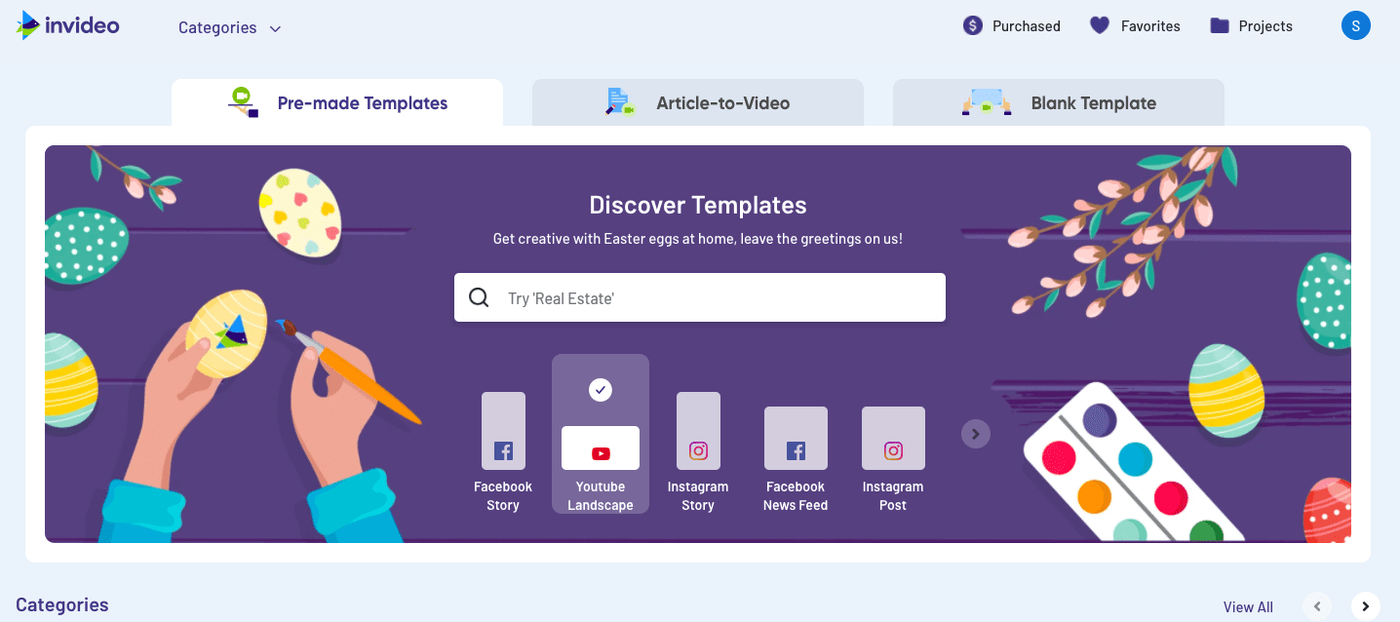The height and width of the screenshot is (622, 1400).
Task: Click the InVideo logo
Action: tap(68, 26)
